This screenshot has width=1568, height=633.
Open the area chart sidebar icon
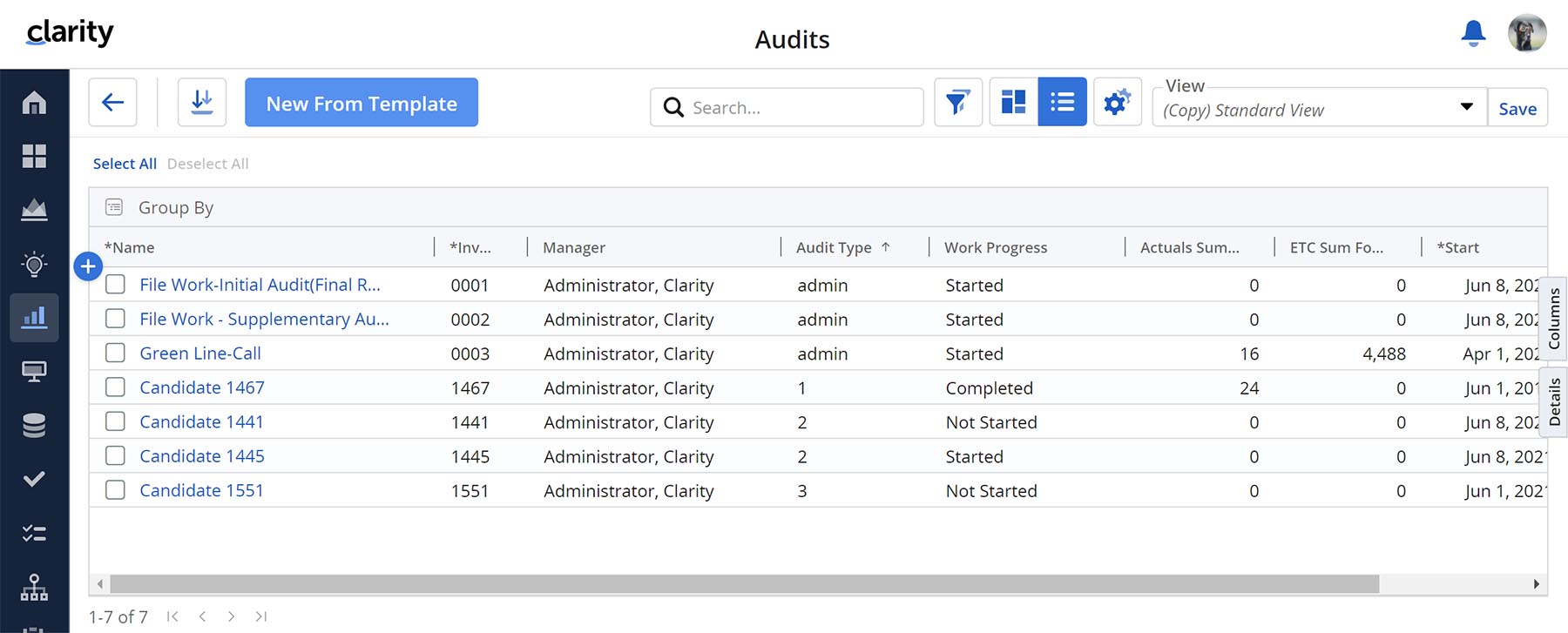point(34,210)
